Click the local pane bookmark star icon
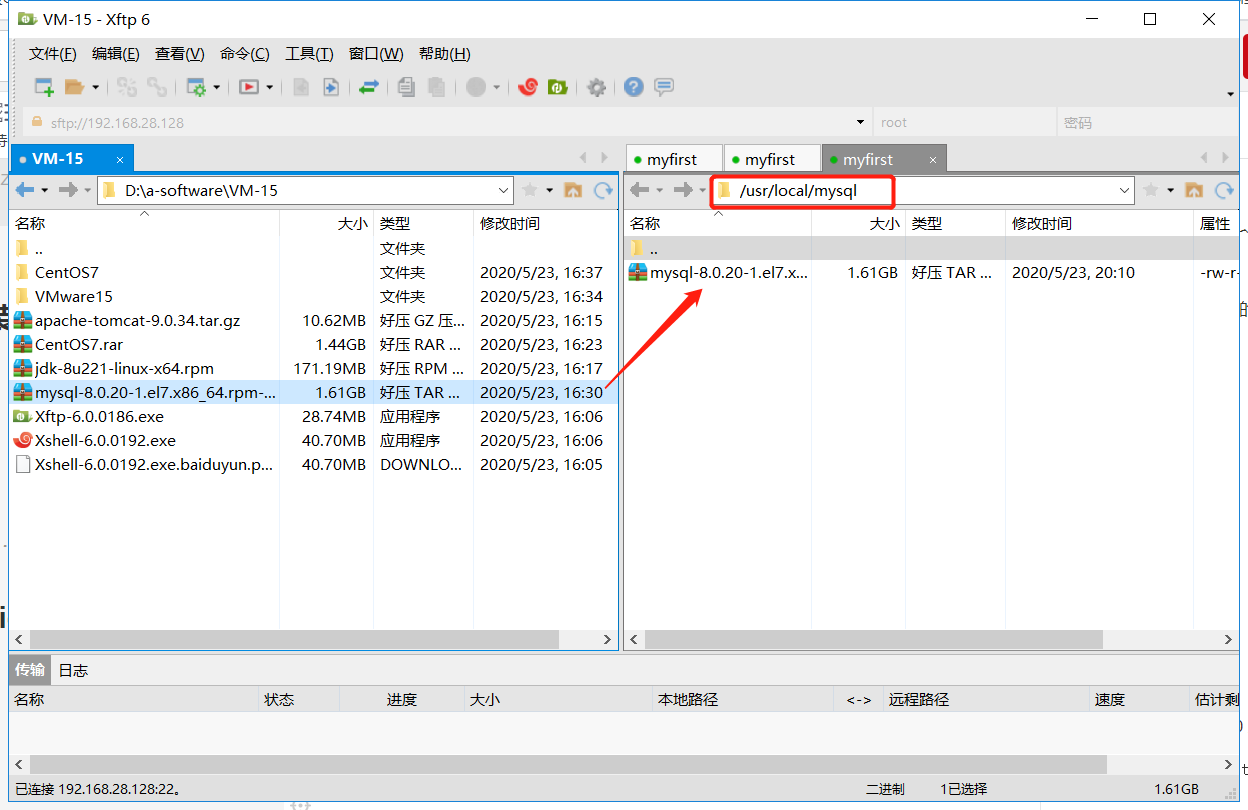1248x810 pixels. pos(530,190)
